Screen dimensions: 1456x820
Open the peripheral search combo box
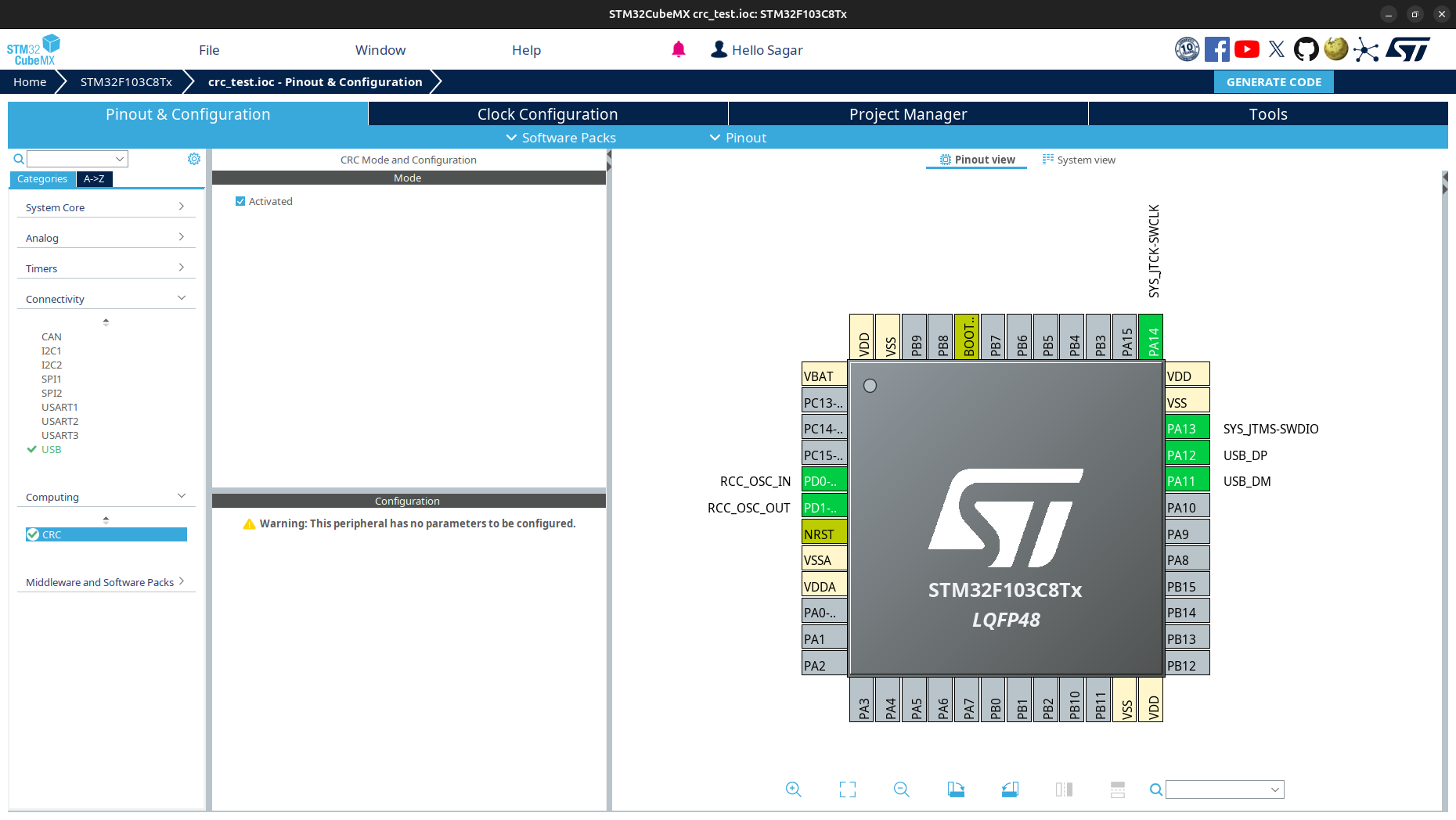point(77,159)
